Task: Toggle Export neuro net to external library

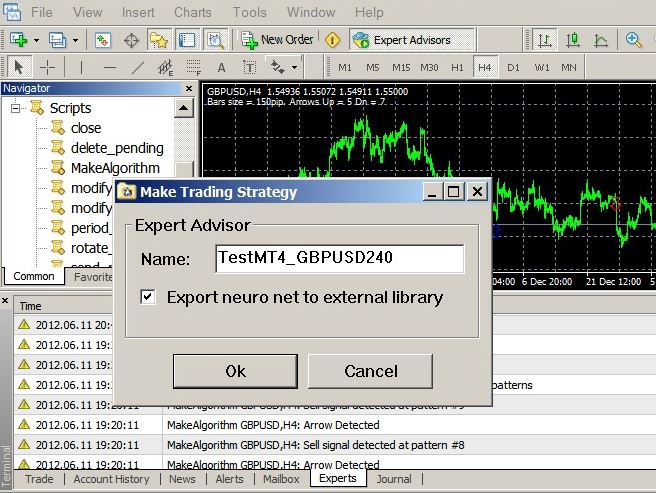Action: pos(148,297)
